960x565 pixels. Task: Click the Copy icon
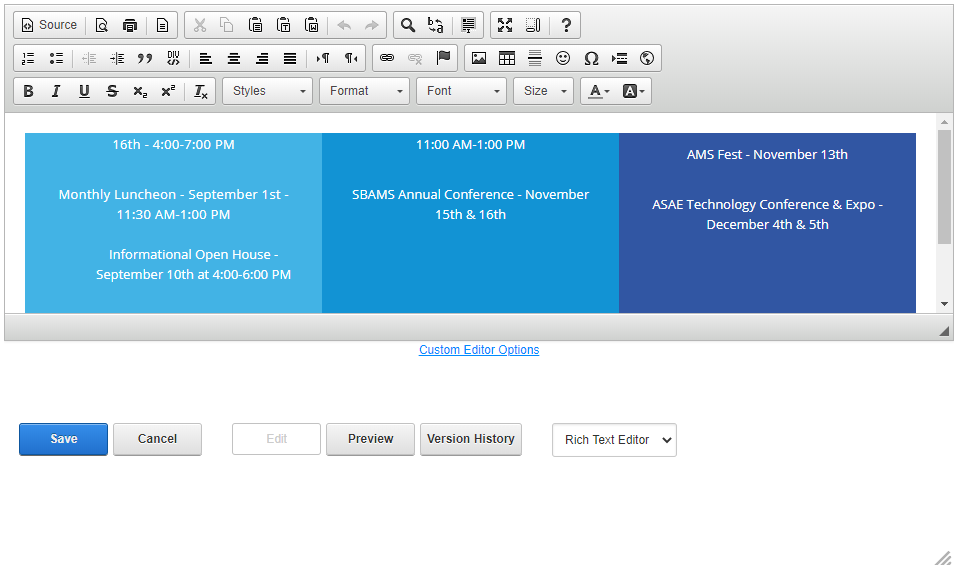tap(227, 25)
